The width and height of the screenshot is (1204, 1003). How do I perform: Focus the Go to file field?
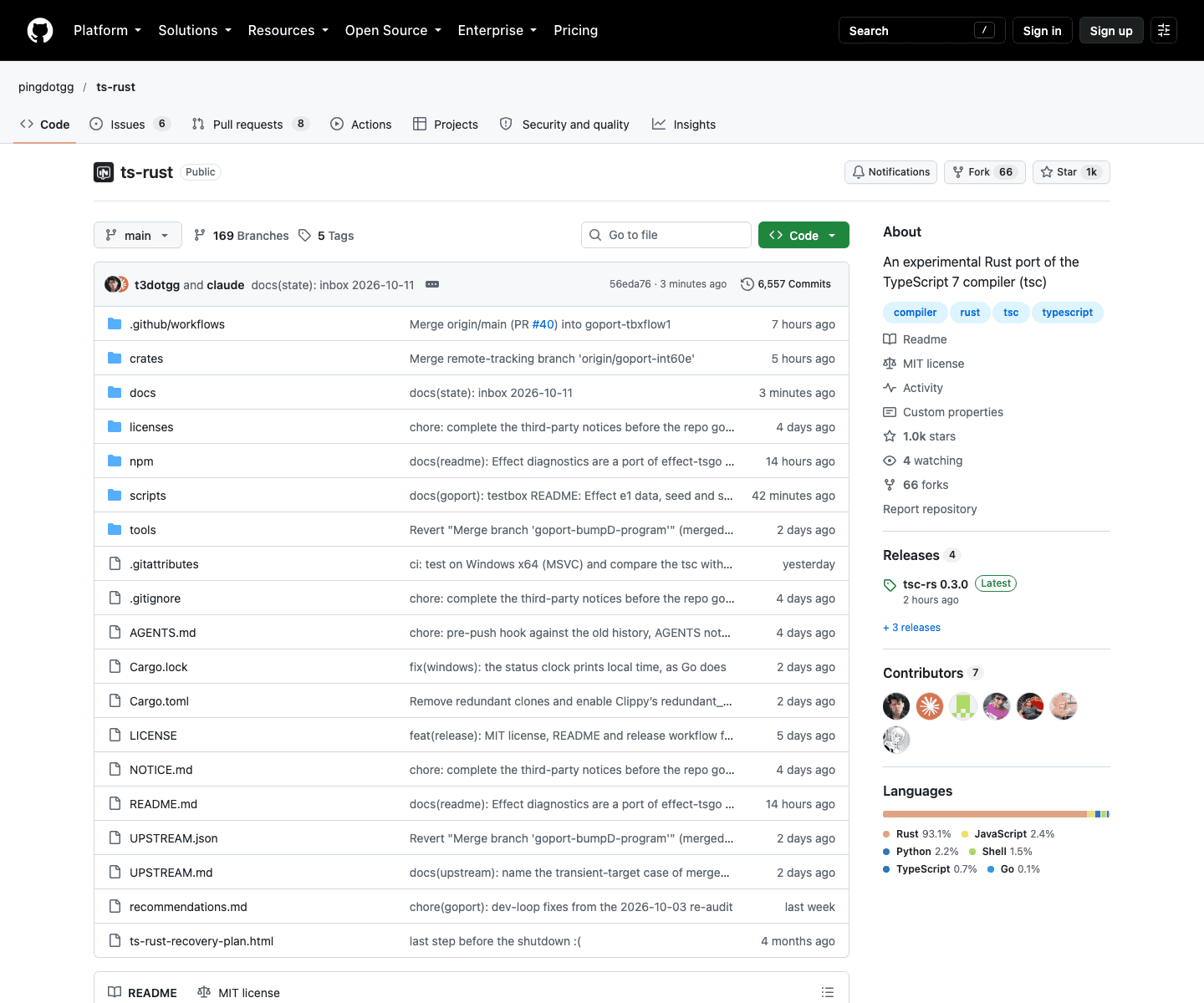[666, 236]
